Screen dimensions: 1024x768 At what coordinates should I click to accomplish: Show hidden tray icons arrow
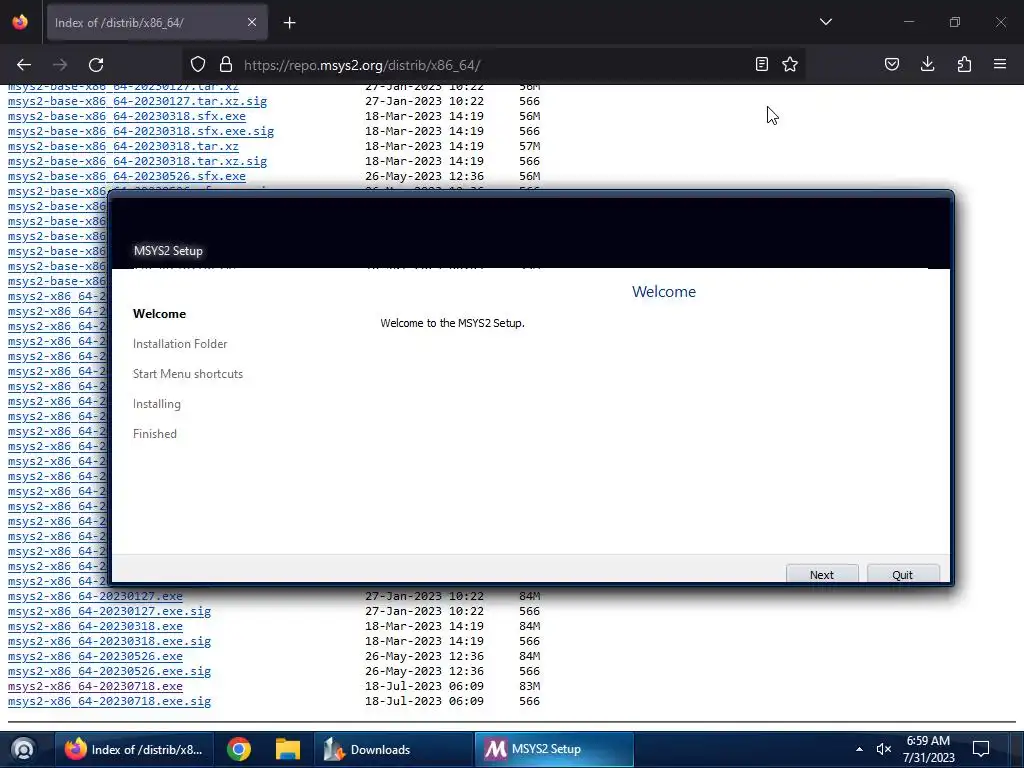pyautogui.click(x=859, y=749)
